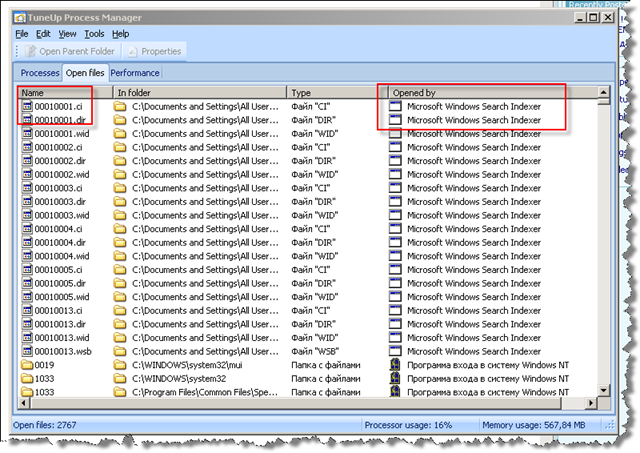Viewport: 640px width, 453px height.
Task: Switch to the Processes tab
Action: [x=40, y=73]
